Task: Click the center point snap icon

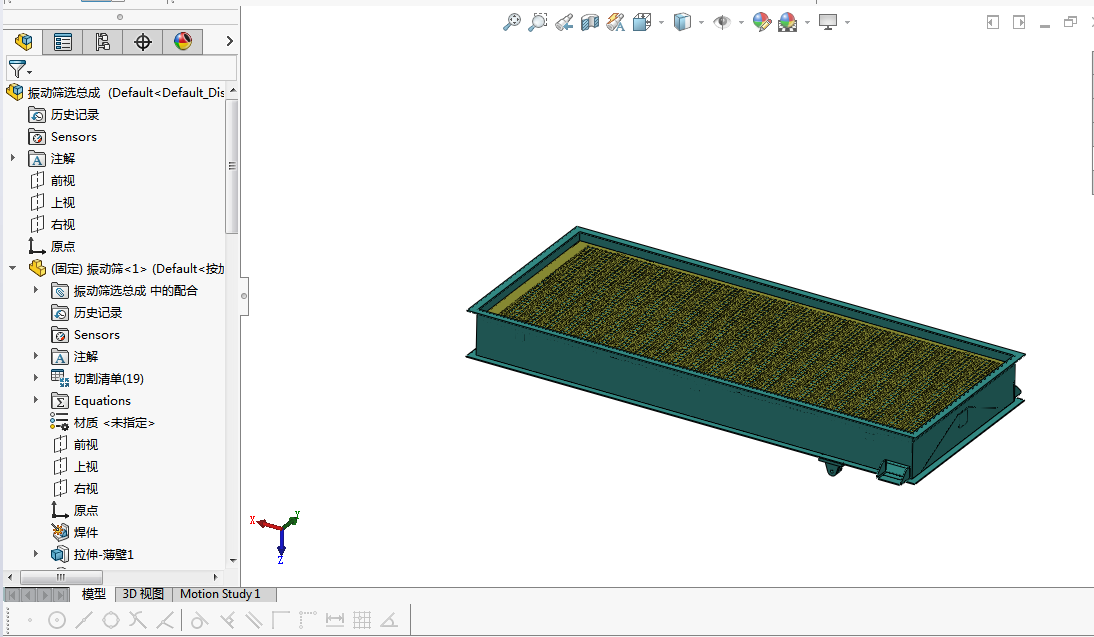Action: click(57, 620)
